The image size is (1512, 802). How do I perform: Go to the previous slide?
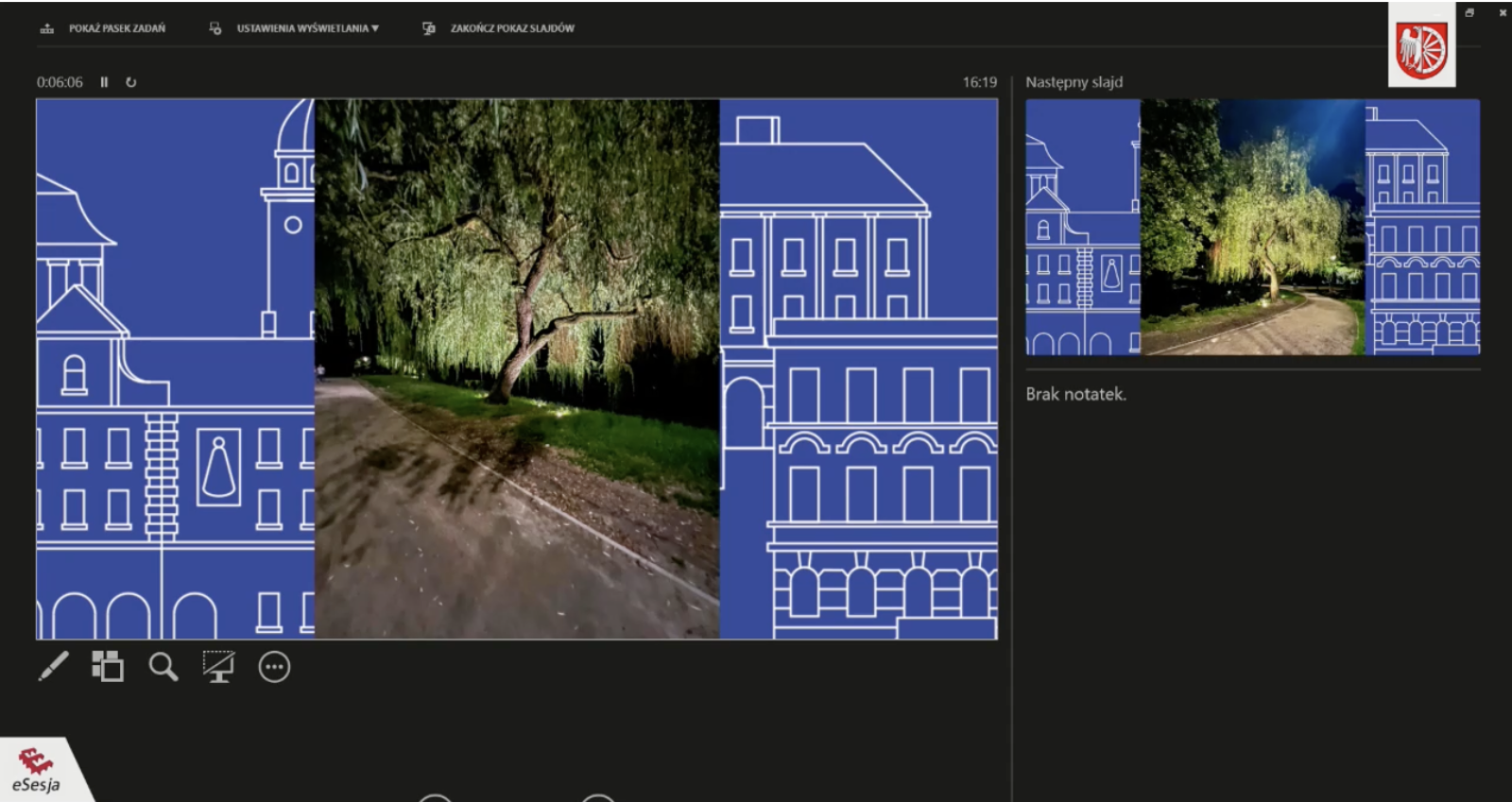tap(435, 798)
